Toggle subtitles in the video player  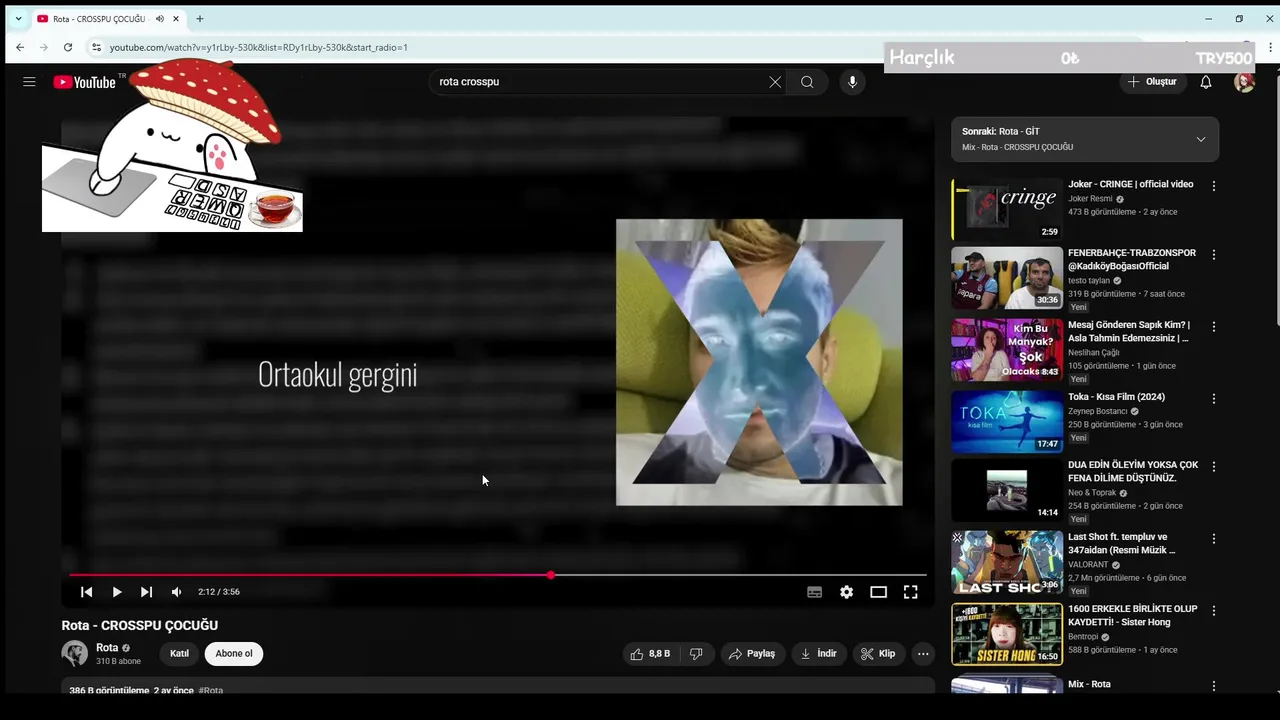click(x=815, y=592)
